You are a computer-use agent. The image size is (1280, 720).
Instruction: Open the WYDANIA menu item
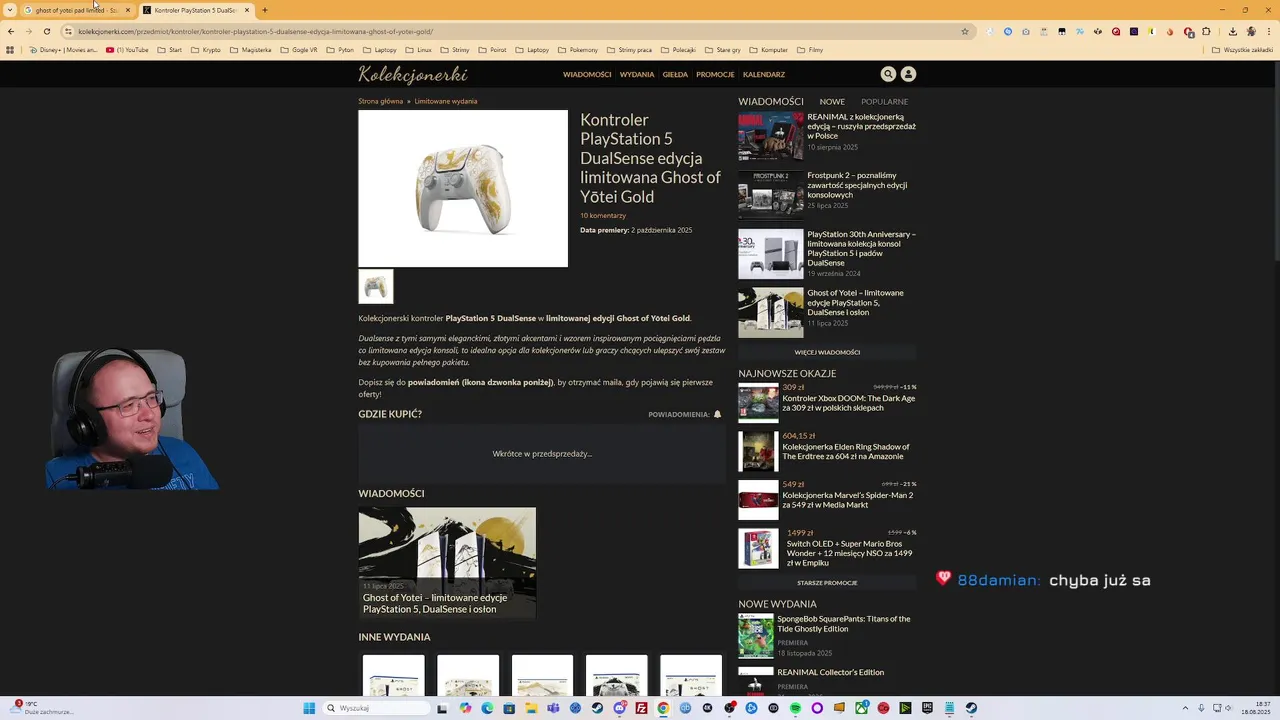(x=637, y=75)
